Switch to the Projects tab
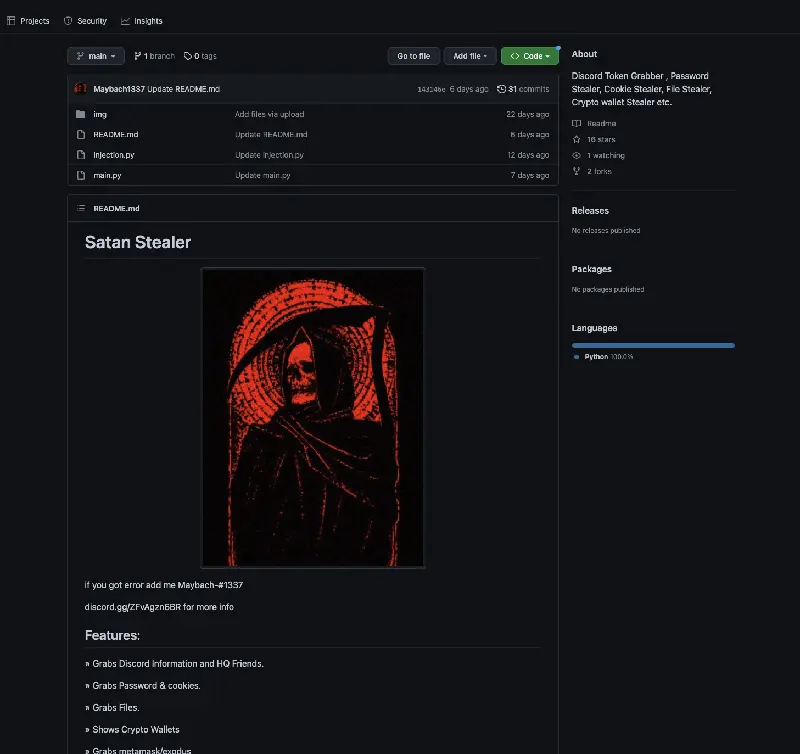Image resolution: width=800 pixels, height=754 pixels. 29,21
